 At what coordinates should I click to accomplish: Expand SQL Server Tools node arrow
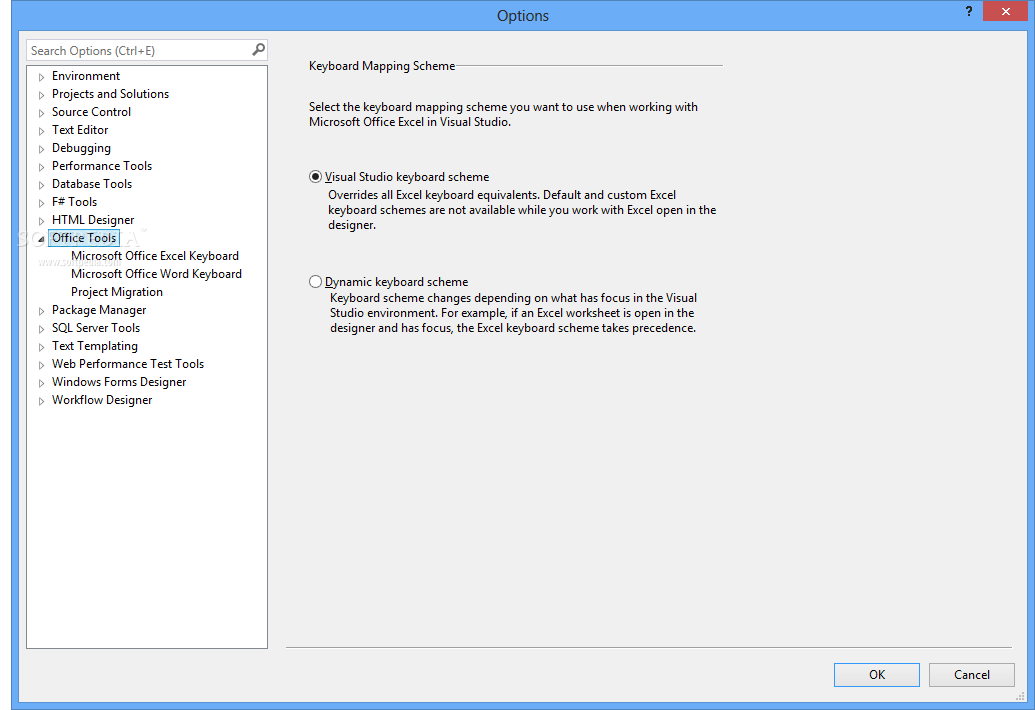pos(41,329)
